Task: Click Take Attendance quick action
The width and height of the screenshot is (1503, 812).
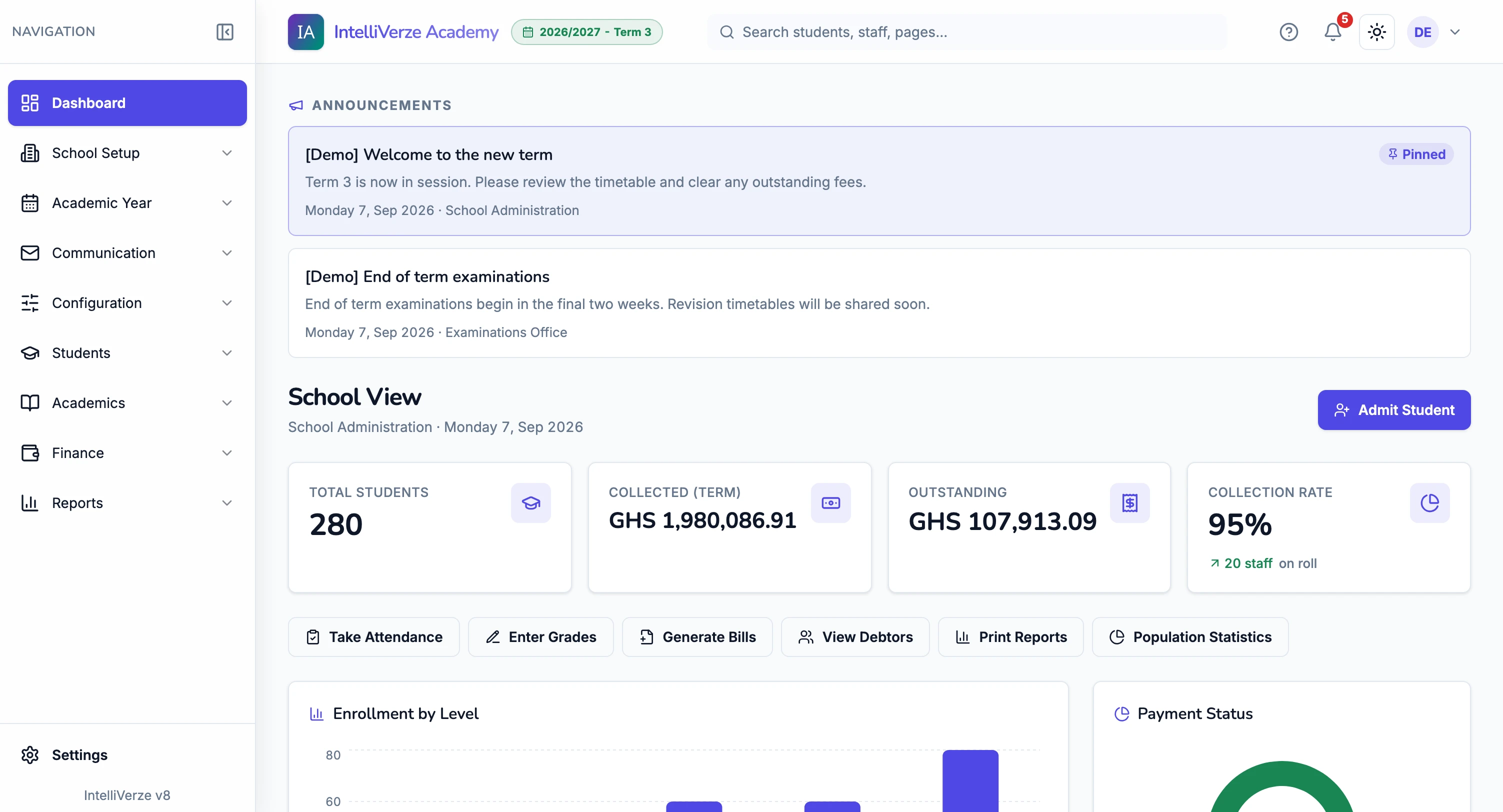Action: (x=374, y=637)
